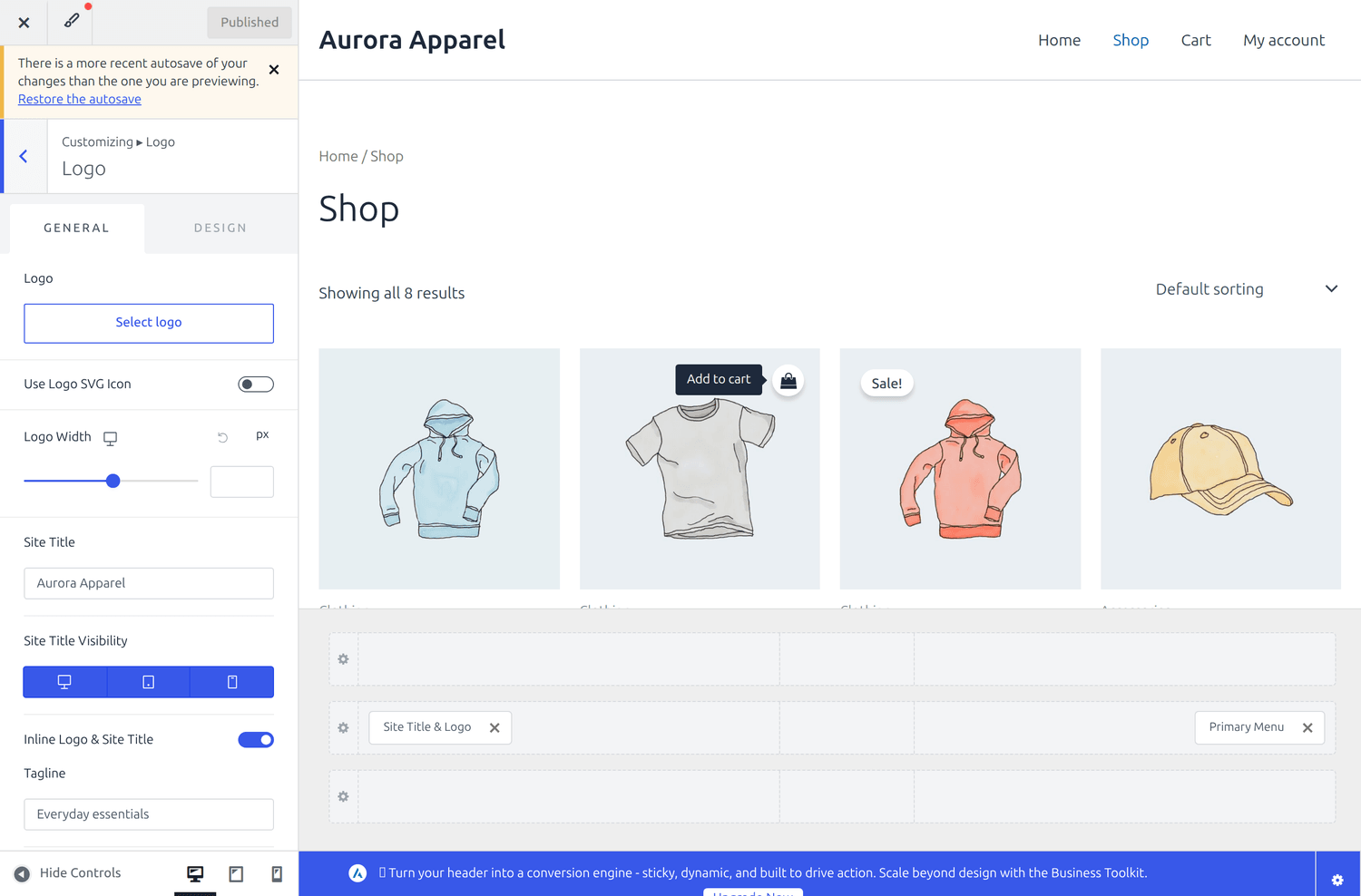This screenshot has height=896, width=1361.
Task: Switch preview to tablet device
Action: (236, 873)
